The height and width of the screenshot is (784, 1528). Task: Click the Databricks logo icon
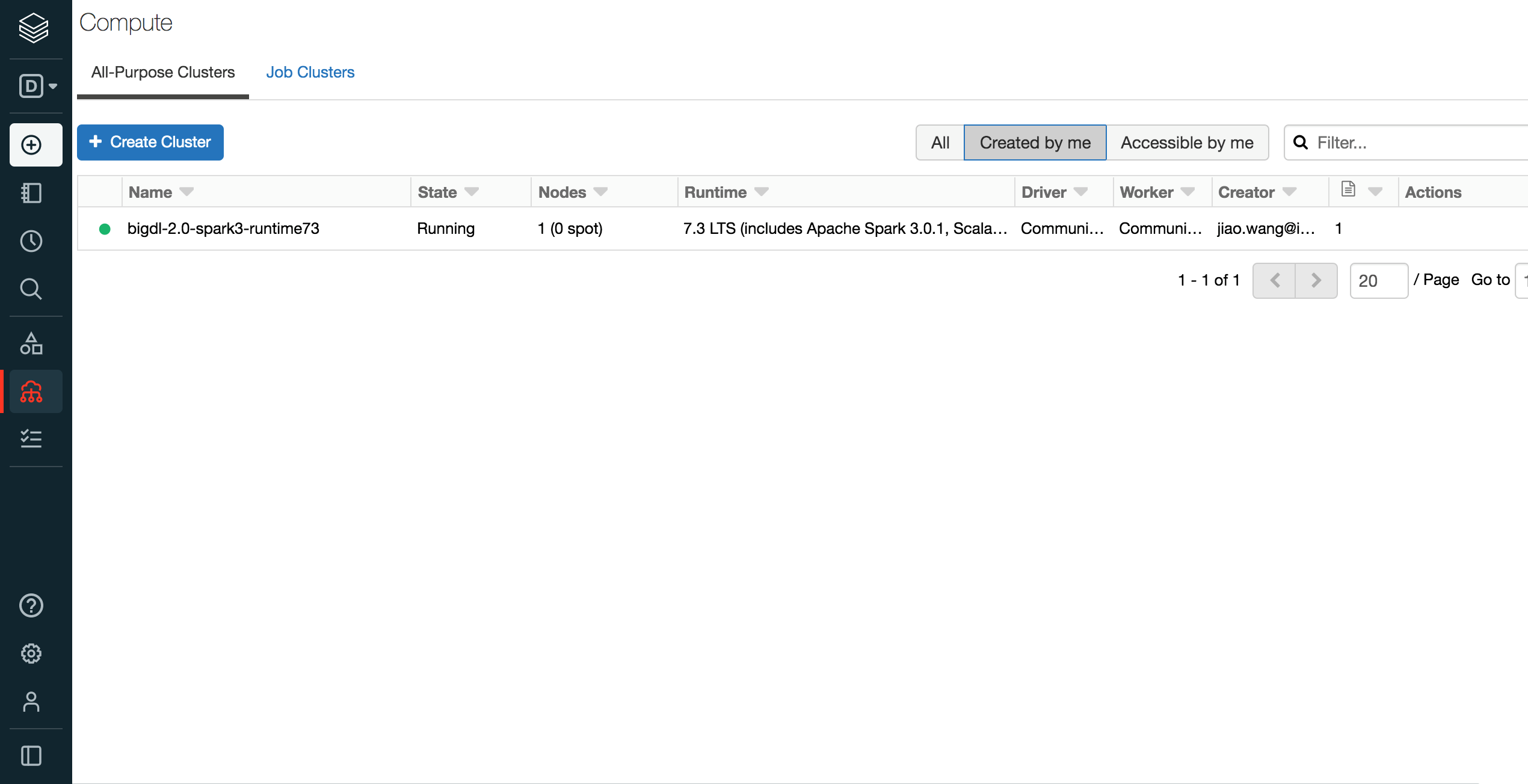pyautogui.click(x=33, y=28)
